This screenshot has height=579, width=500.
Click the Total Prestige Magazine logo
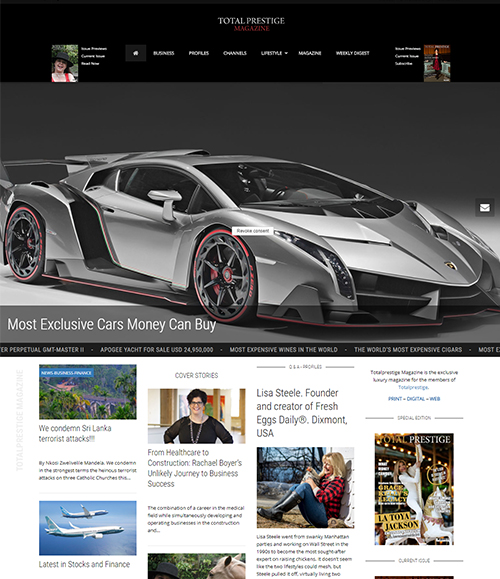pyautogui.click(x=251, y=24)
